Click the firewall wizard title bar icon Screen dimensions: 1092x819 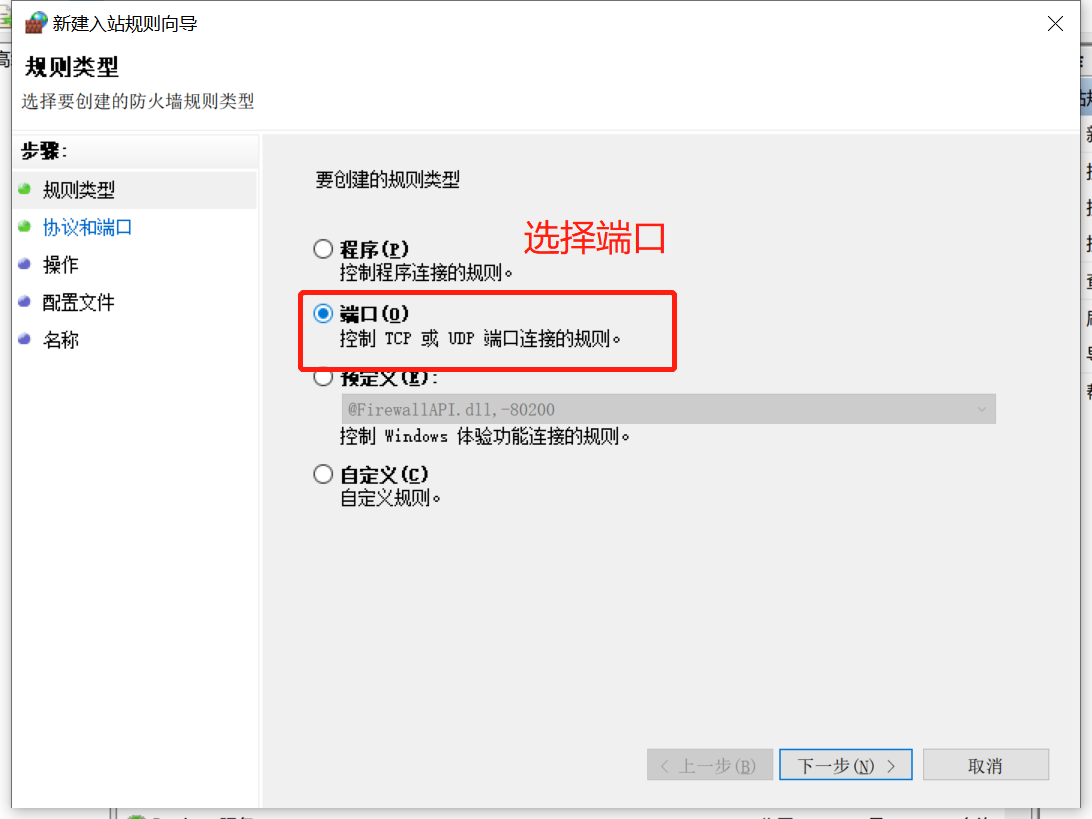coord(36,23)
